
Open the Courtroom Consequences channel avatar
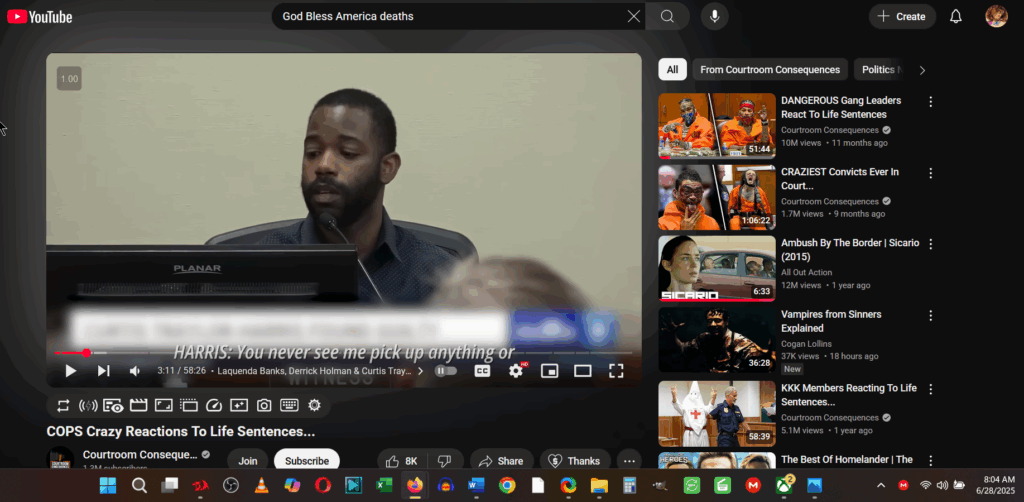(61, 458)
